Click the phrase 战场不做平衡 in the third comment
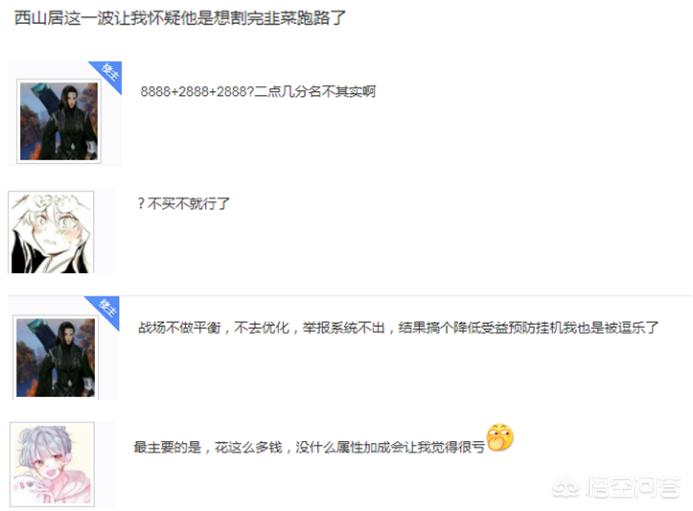 coord(179,328)
